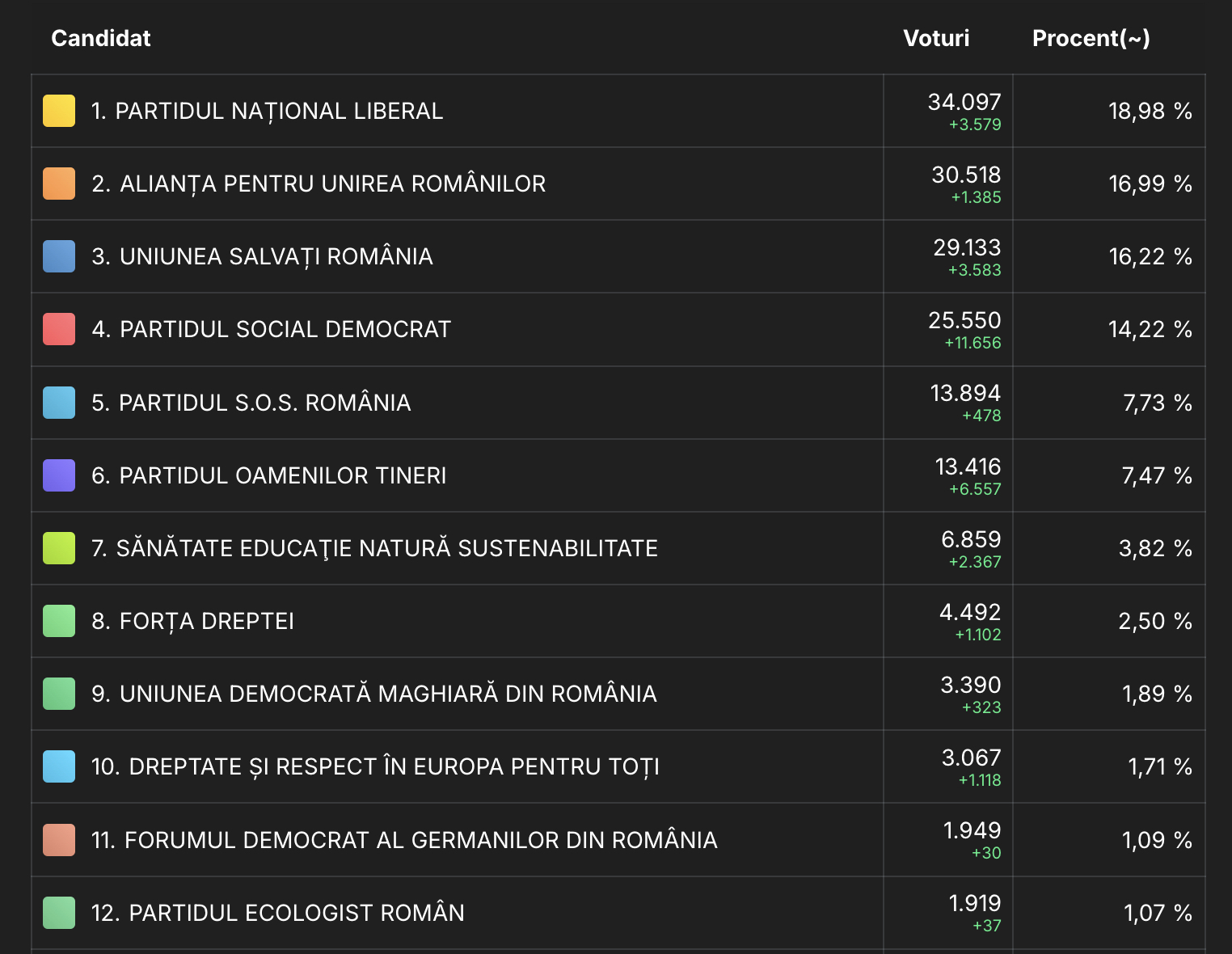This screenshot has width=1232, height=954.
Task: Click the green increment +478
Action: pos(981,416)
